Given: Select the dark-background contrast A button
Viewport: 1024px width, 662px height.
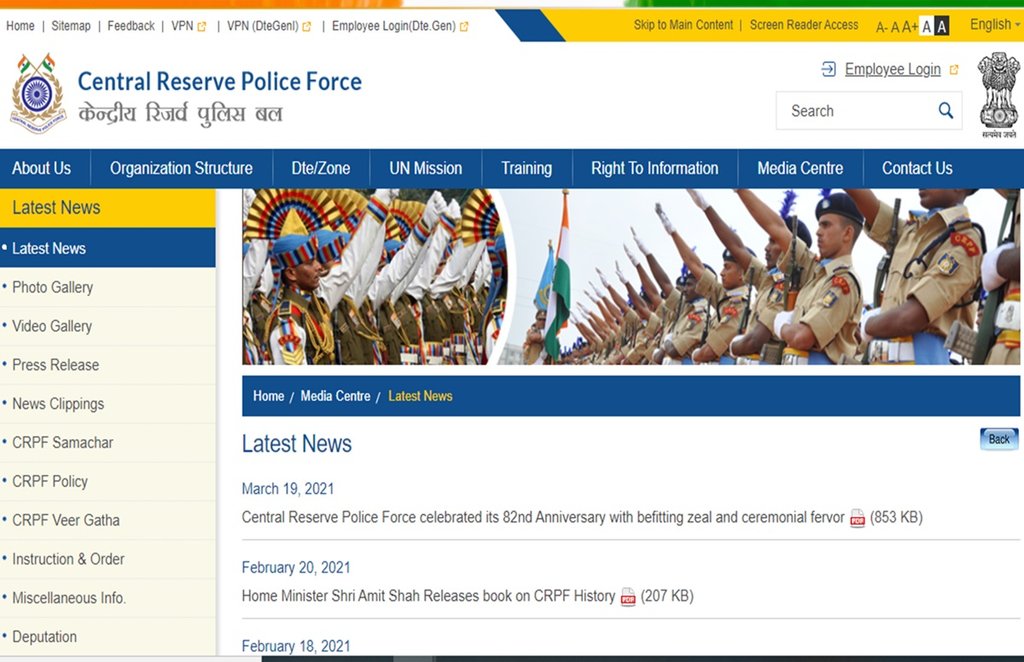Looking at the screenshot, I should point(942,27).
